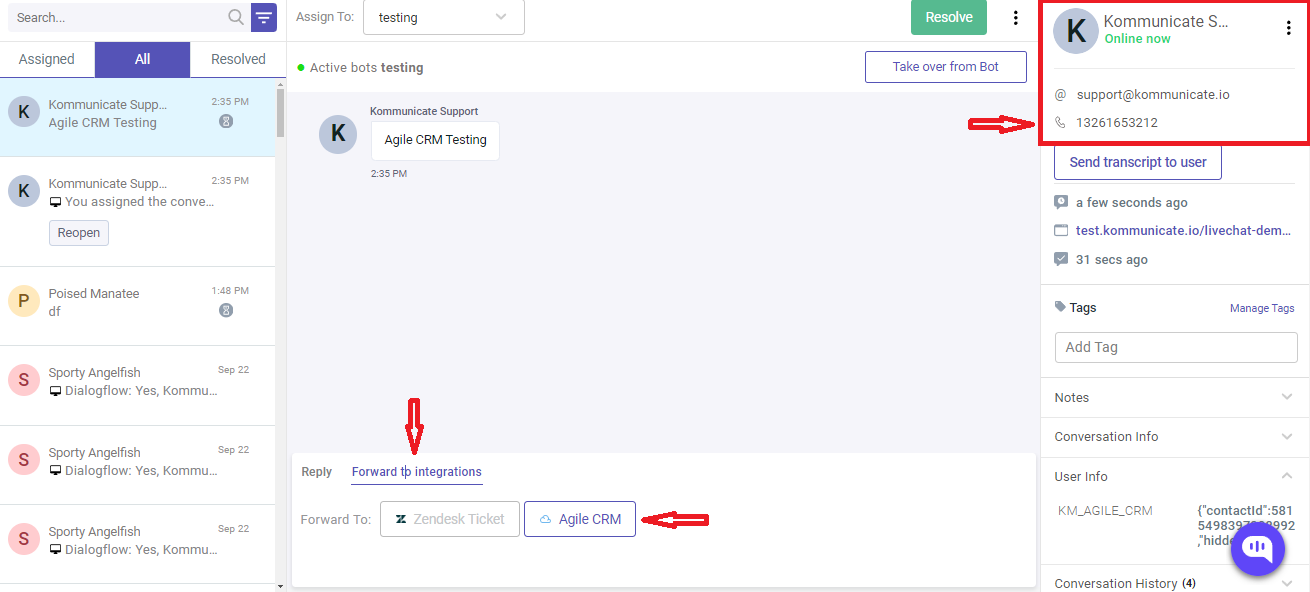Click the phone number 13261653212
1310x592 pixels.
click(1117, 123)
